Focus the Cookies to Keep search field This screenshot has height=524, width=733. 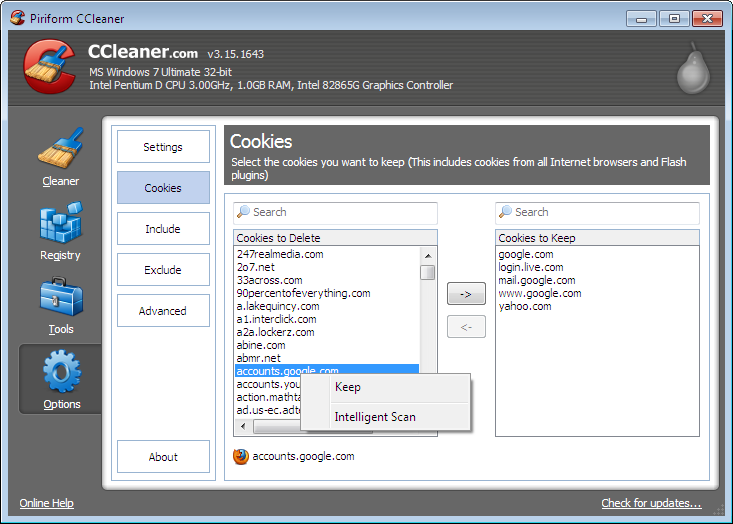point(597,213)
